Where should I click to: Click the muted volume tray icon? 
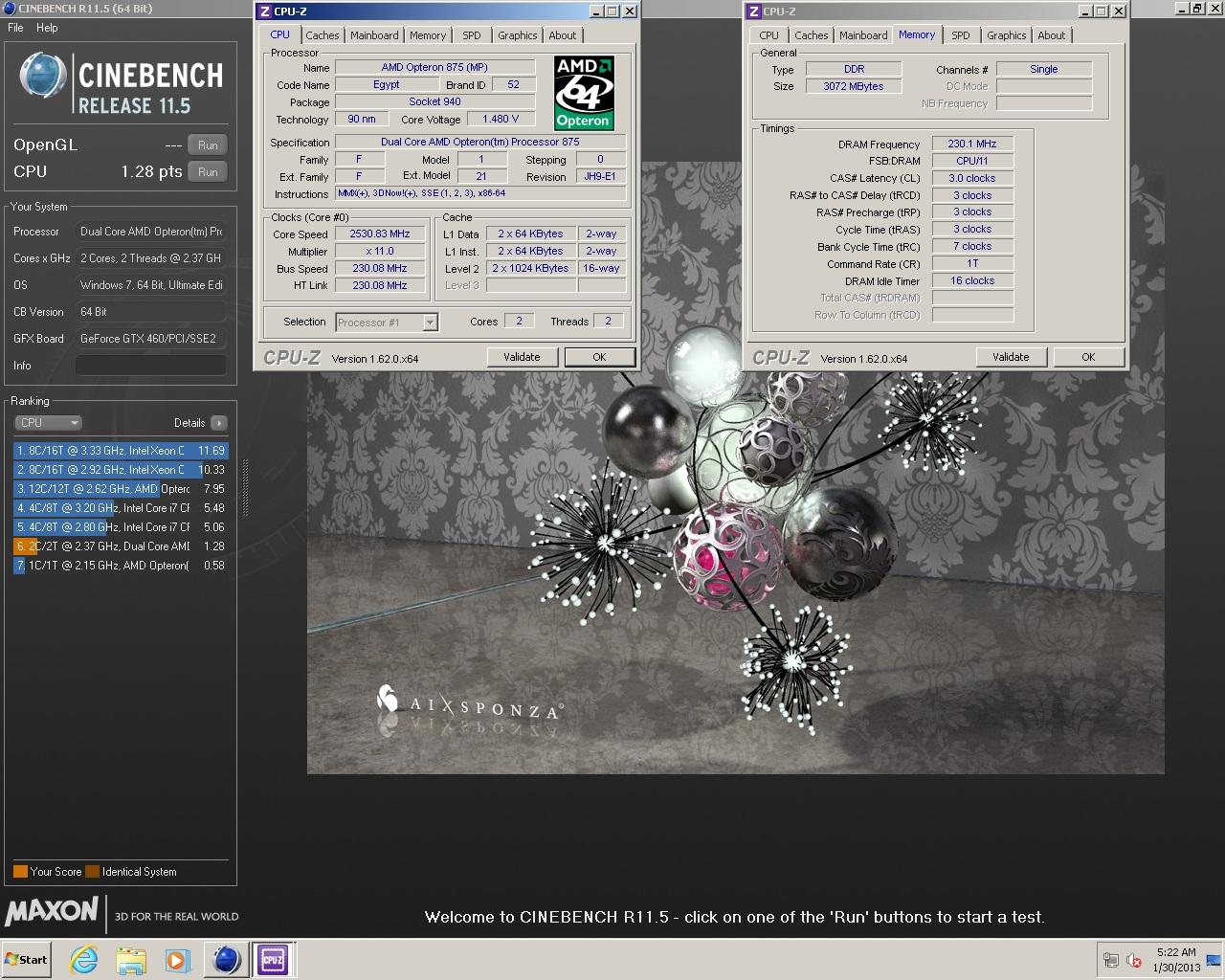(x=1134, y=960)
